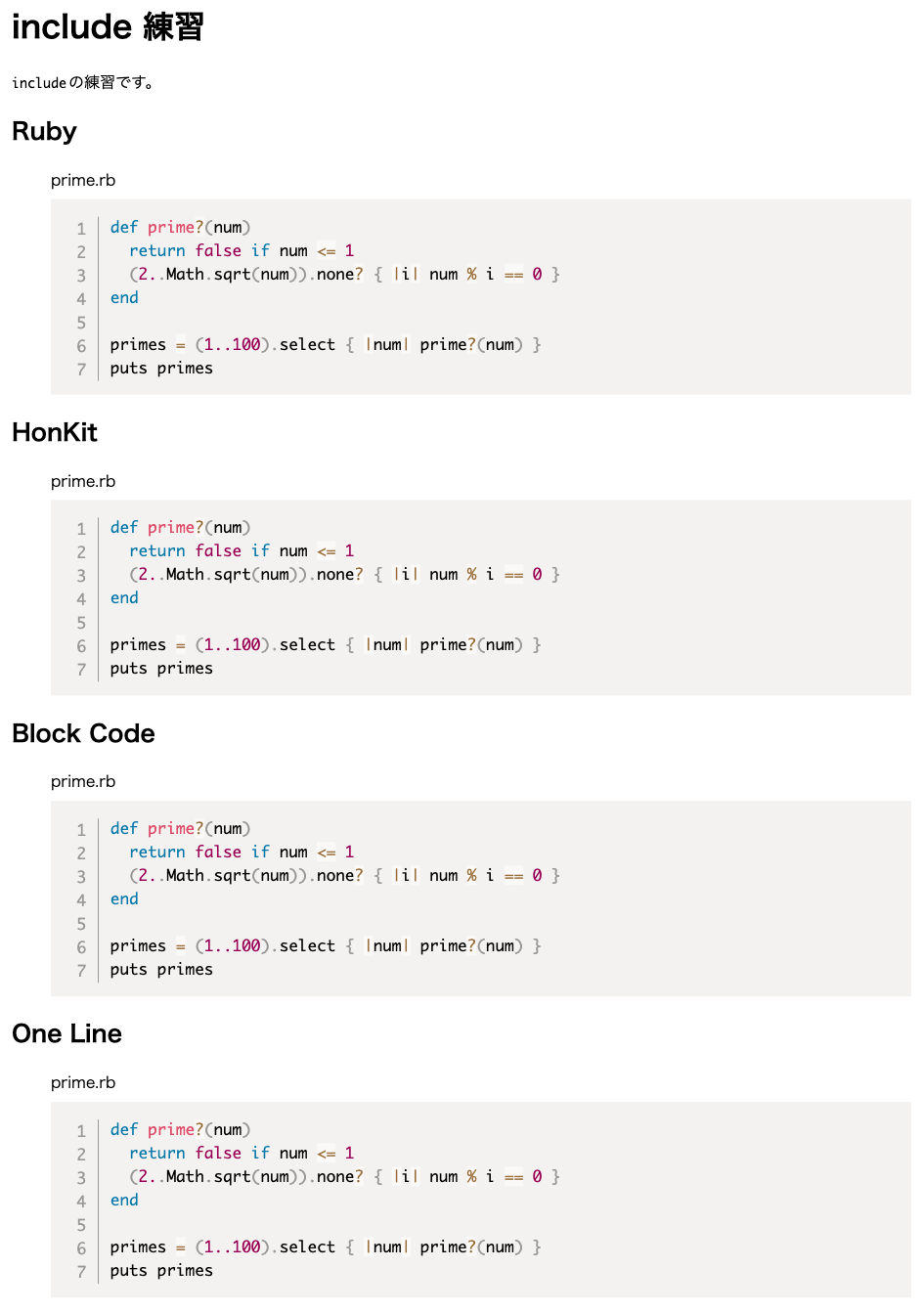Click the "include 練習" page title
The image size is (924, 1312).
108,27
